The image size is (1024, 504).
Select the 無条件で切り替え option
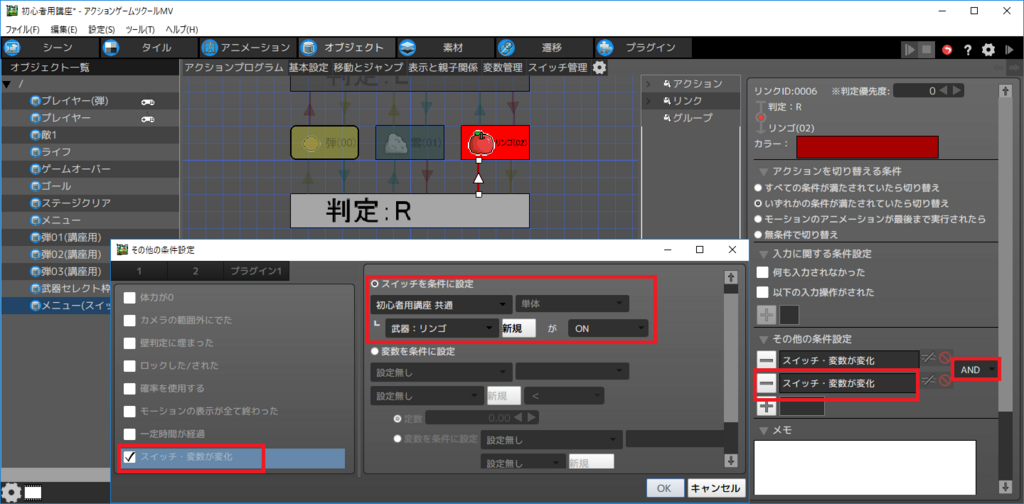pos(758,234)
